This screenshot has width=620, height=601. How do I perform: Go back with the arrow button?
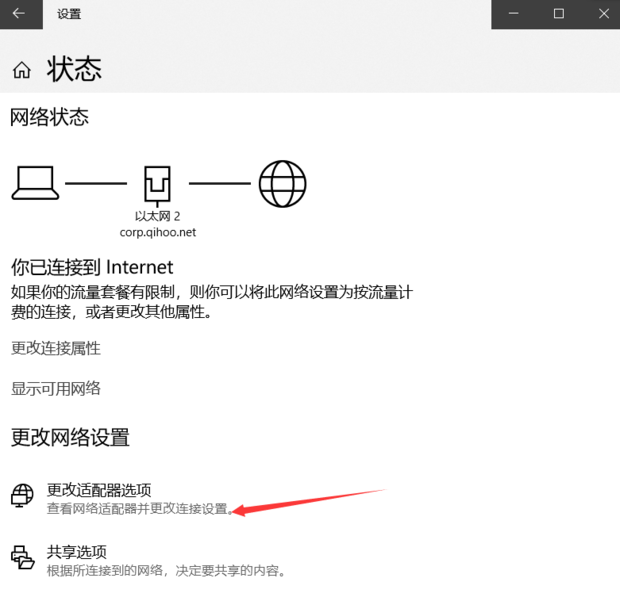19,13
